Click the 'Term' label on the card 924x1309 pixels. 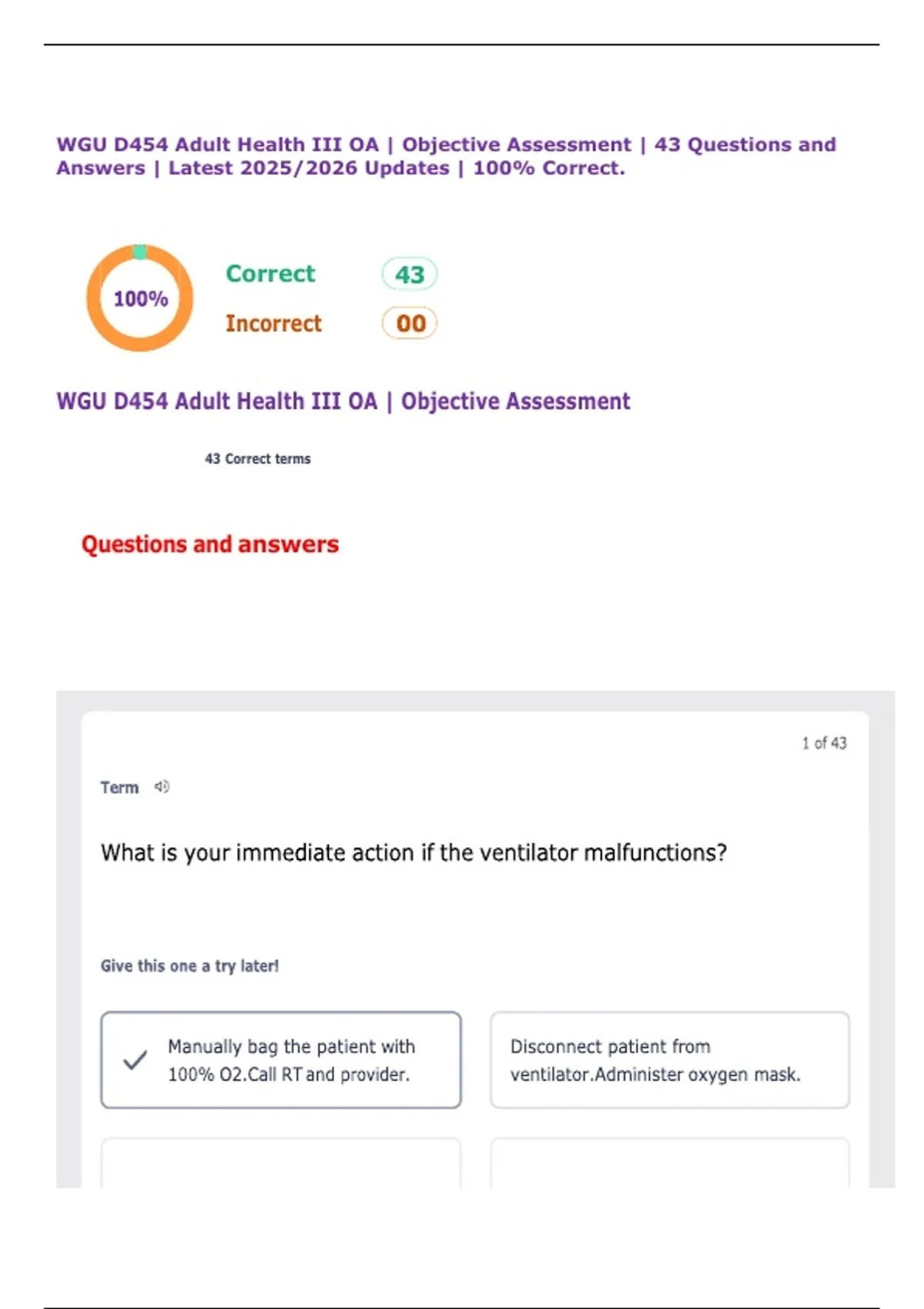point(119,787)
